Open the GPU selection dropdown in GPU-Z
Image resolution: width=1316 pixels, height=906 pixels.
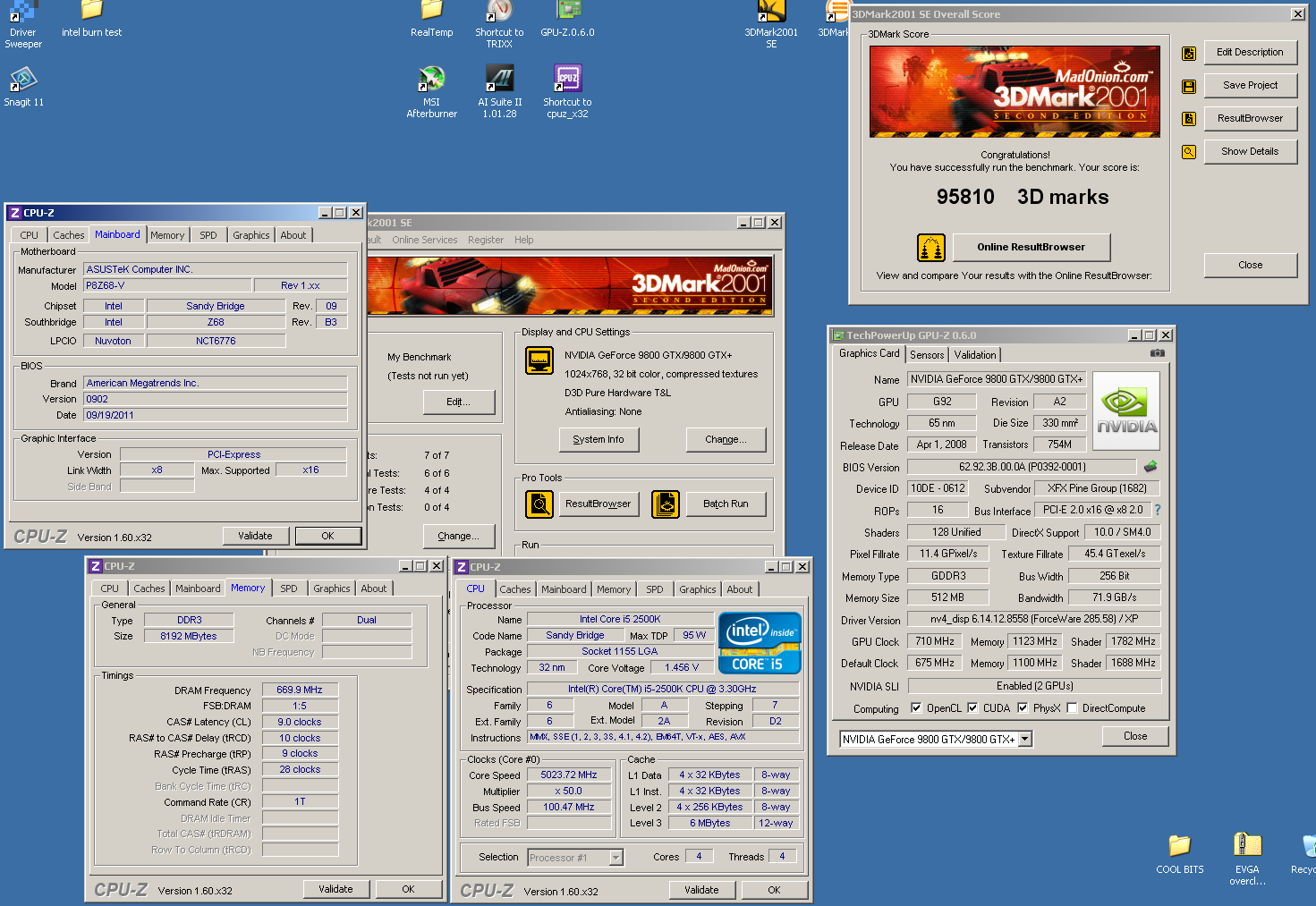tap(1025, 740)
